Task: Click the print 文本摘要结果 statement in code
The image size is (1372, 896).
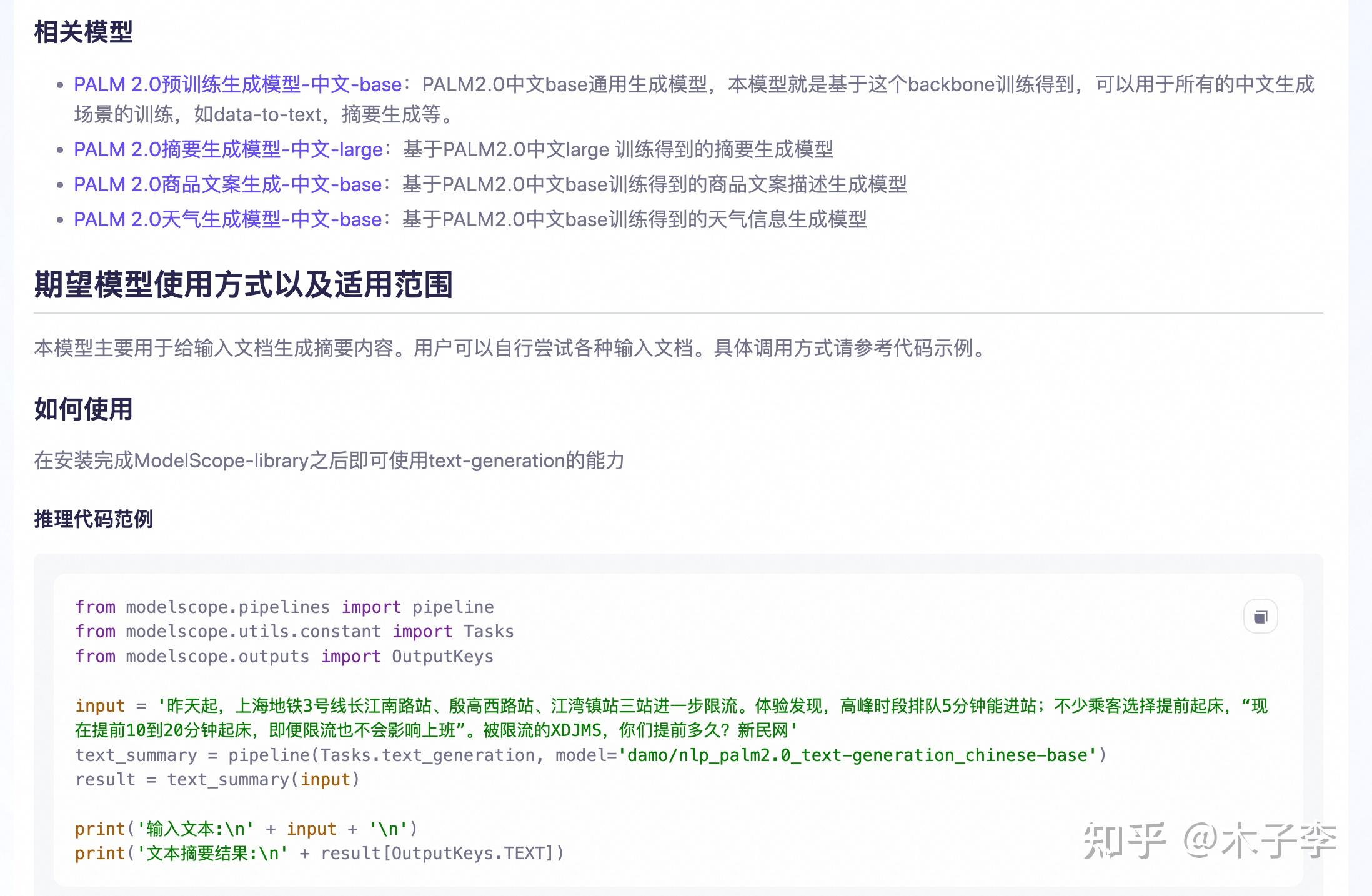Action: pyautogui.click(x=319, y=852)
